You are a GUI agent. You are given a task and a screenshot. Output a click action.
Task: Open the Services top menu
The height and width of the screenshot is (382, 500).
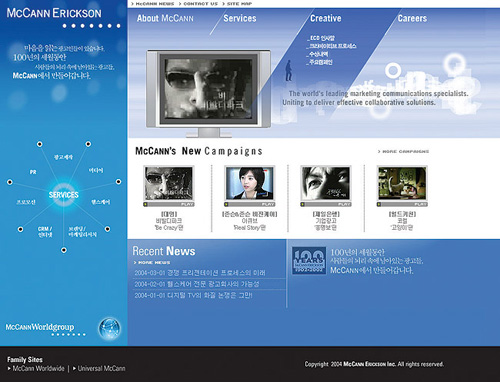point(240,18)
